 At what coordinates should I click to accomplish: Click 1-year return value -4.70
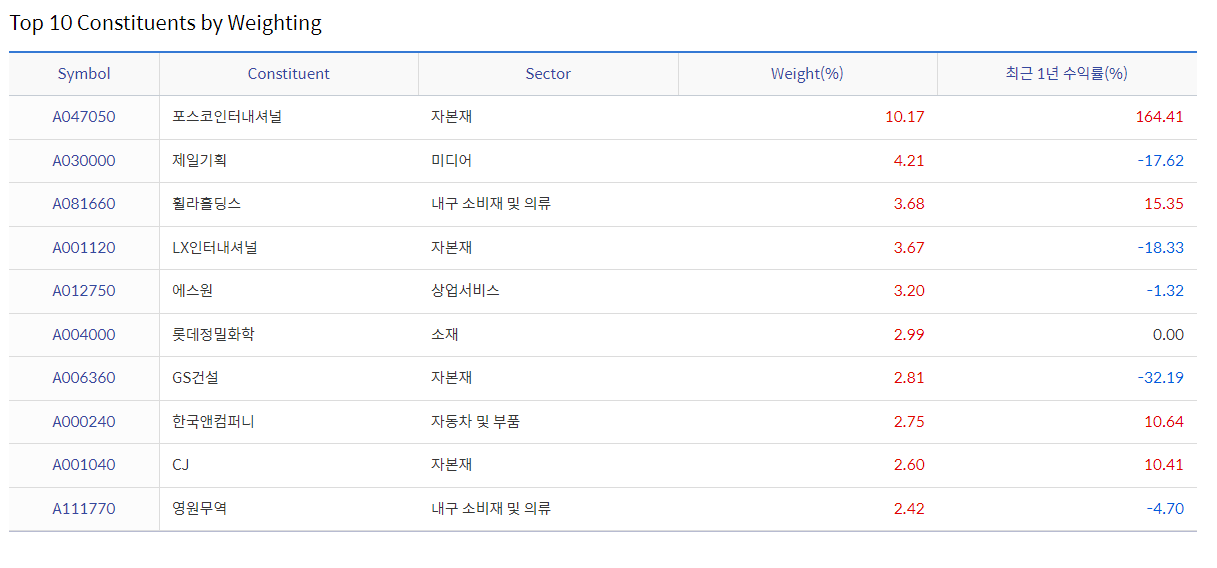(x=1165, y=508)
